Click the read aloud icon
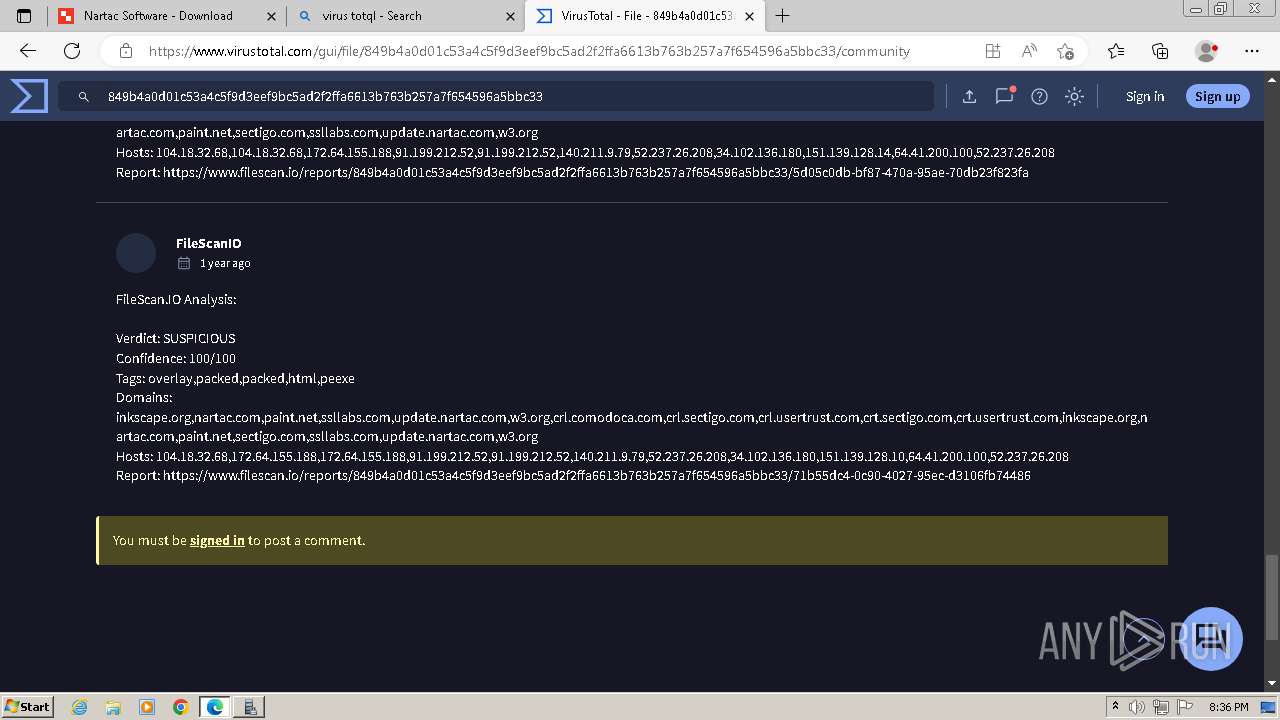The width and height of the screenshot is (1280, 720). click(x=1029, y=51)
